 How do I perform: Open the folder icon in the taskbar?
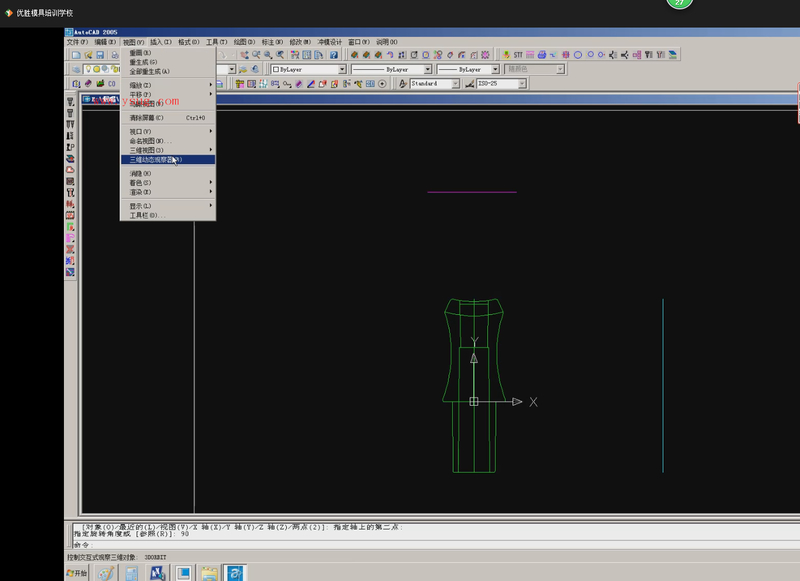pyautogui.click(x=209, y=574)
